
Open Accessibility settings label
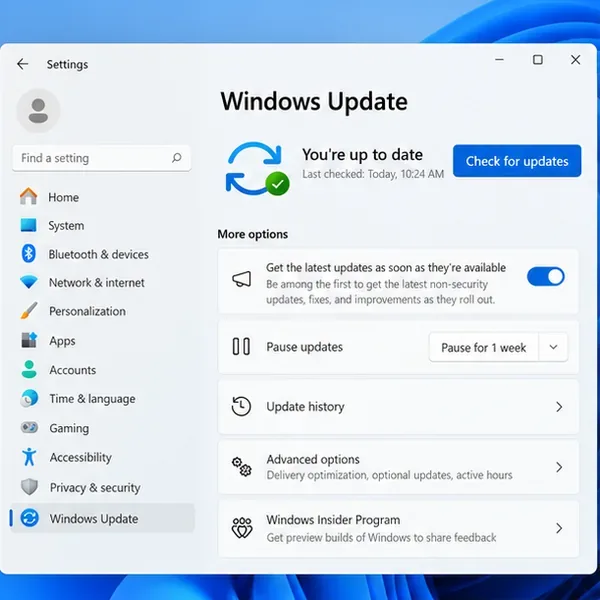[x=81, y=457]
